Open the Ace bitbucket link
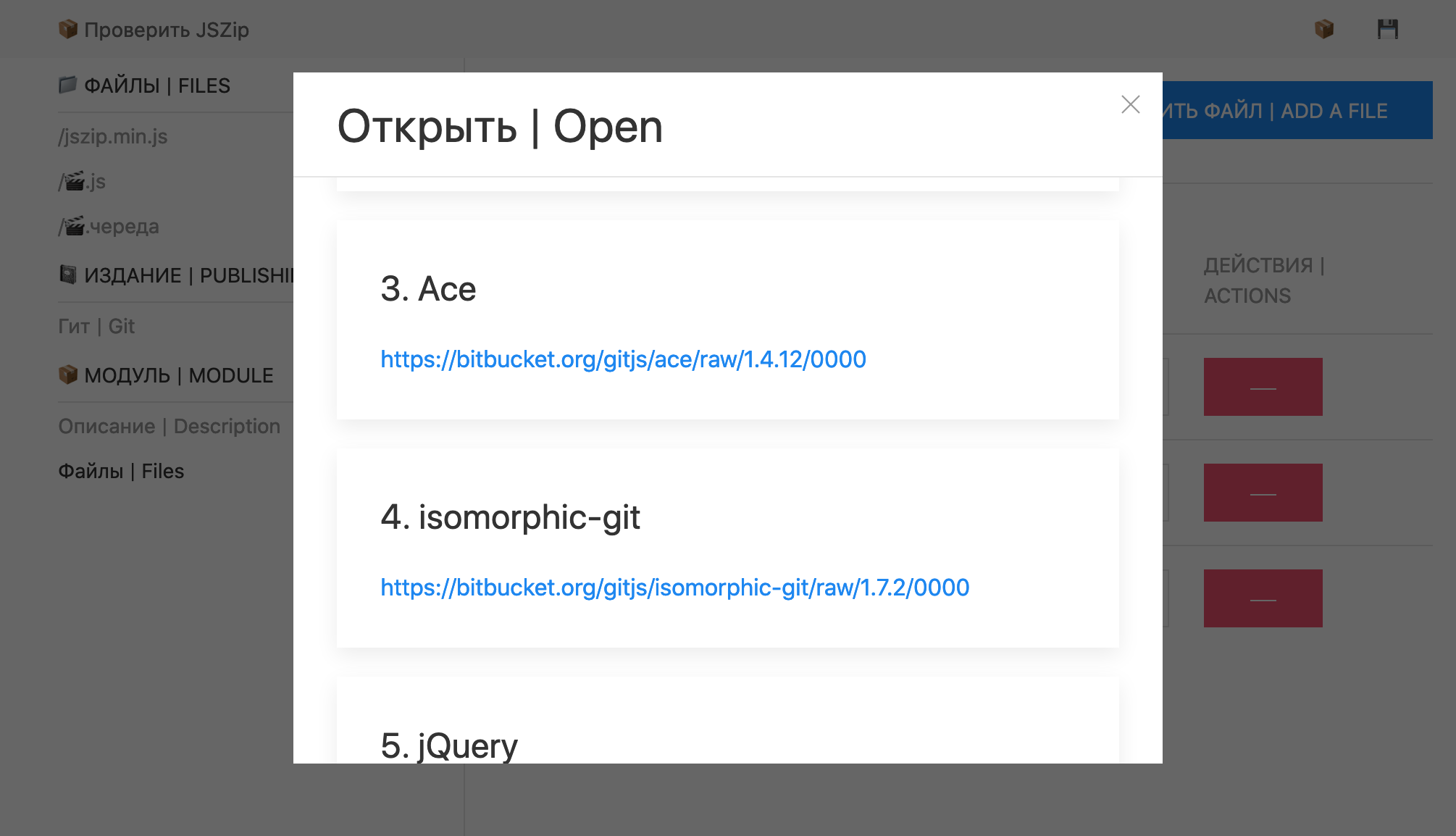Viewport: 1456px width, 836px height. pyautogui.click(x=623, y=359)
